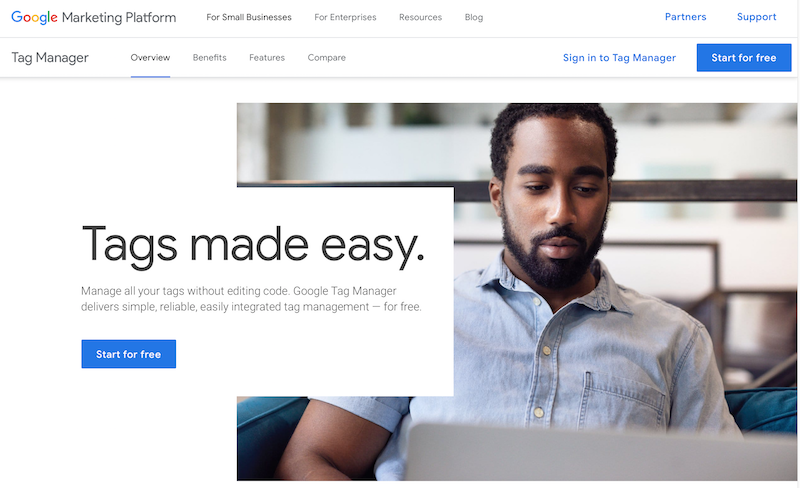Click the Manage all your tags paragraph
The image size is (800, 488).
pos(251,299)
